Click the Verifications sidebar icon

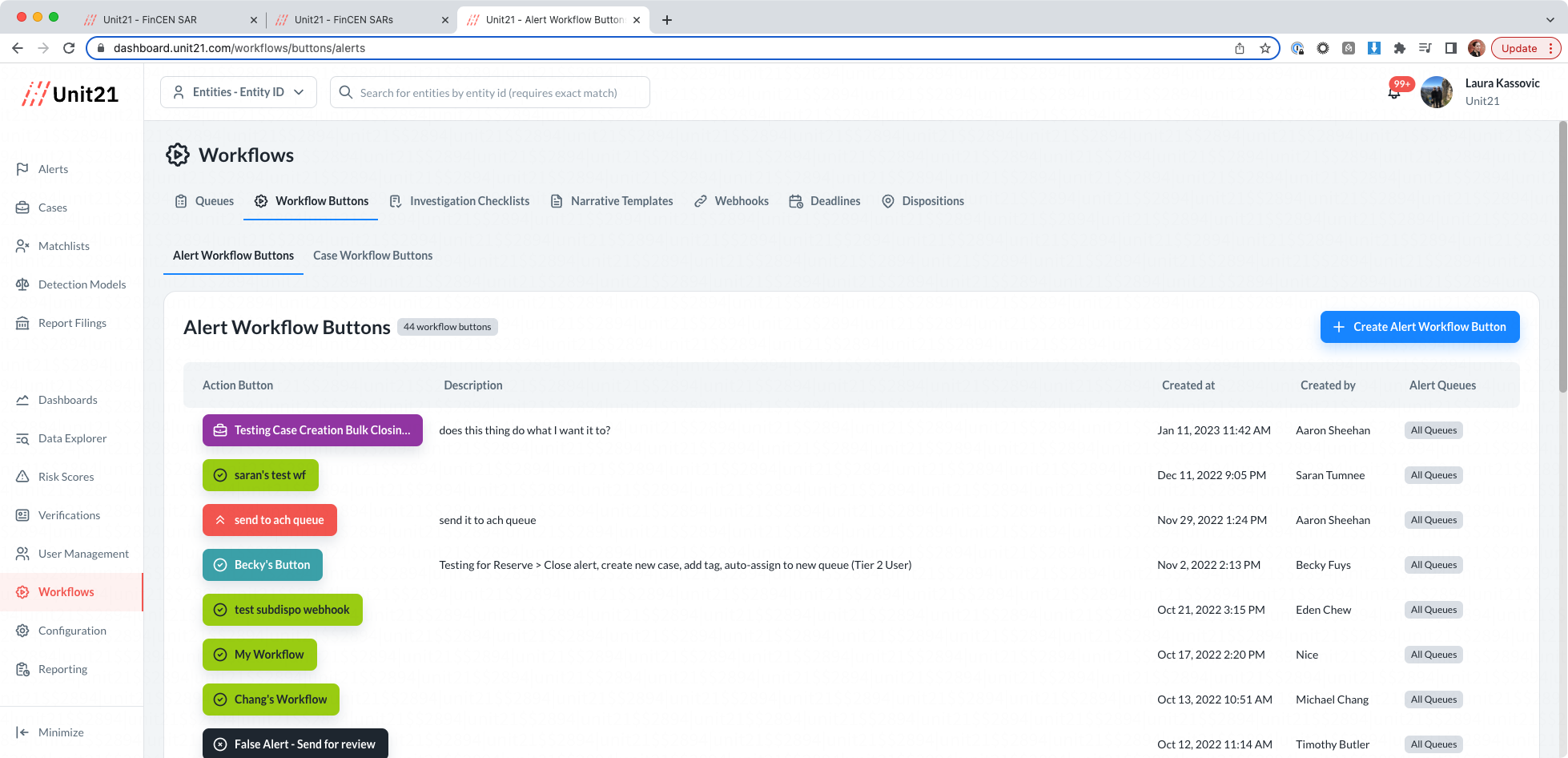(22, 515)
